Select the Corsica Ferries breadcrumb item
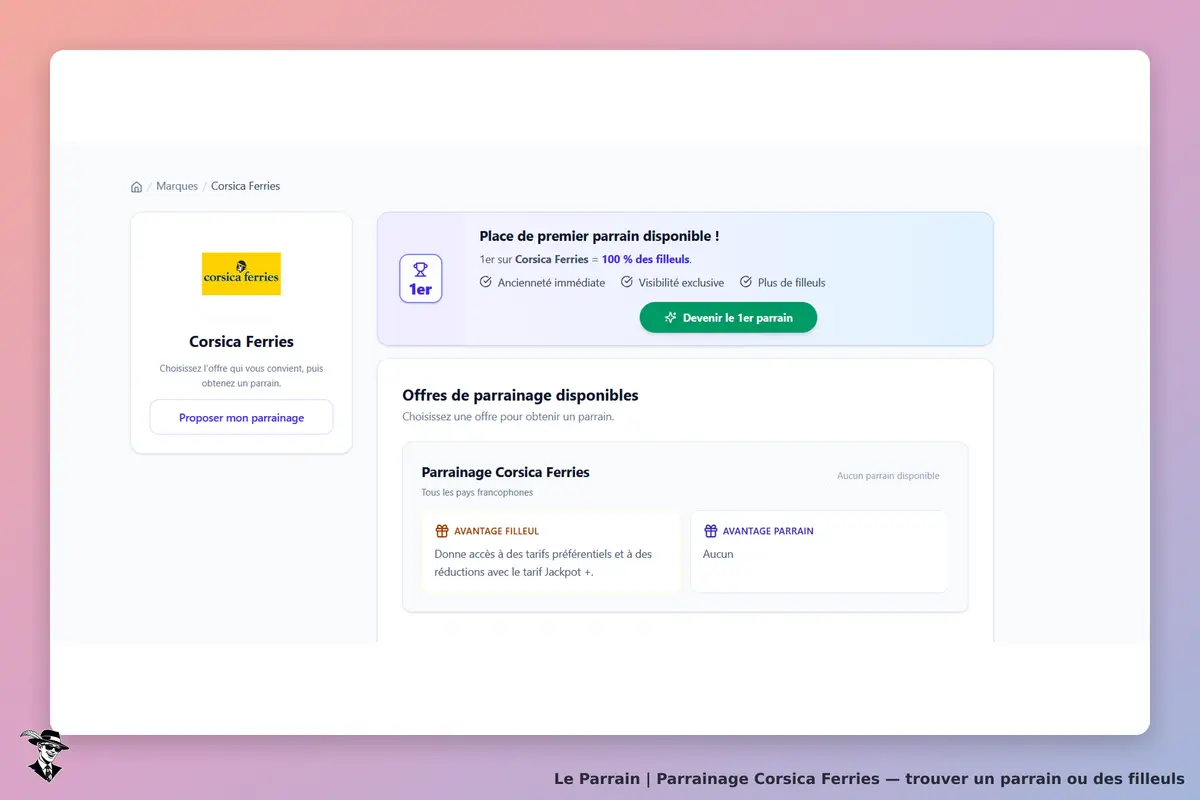1200x800 pixels. pos(245,186)
